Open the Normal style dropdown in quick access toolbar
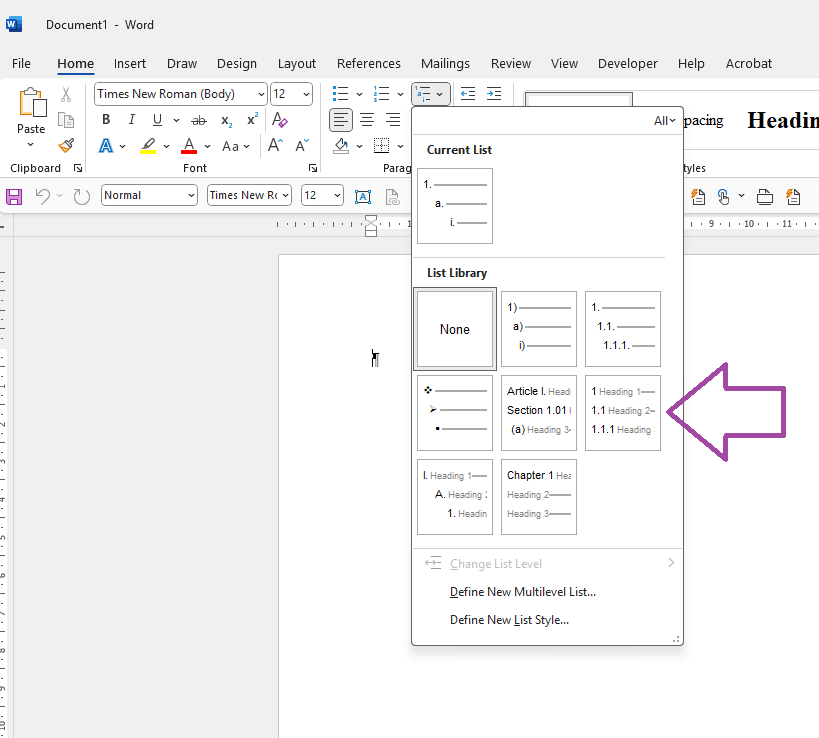819x738 pixels. click(191, 196)
